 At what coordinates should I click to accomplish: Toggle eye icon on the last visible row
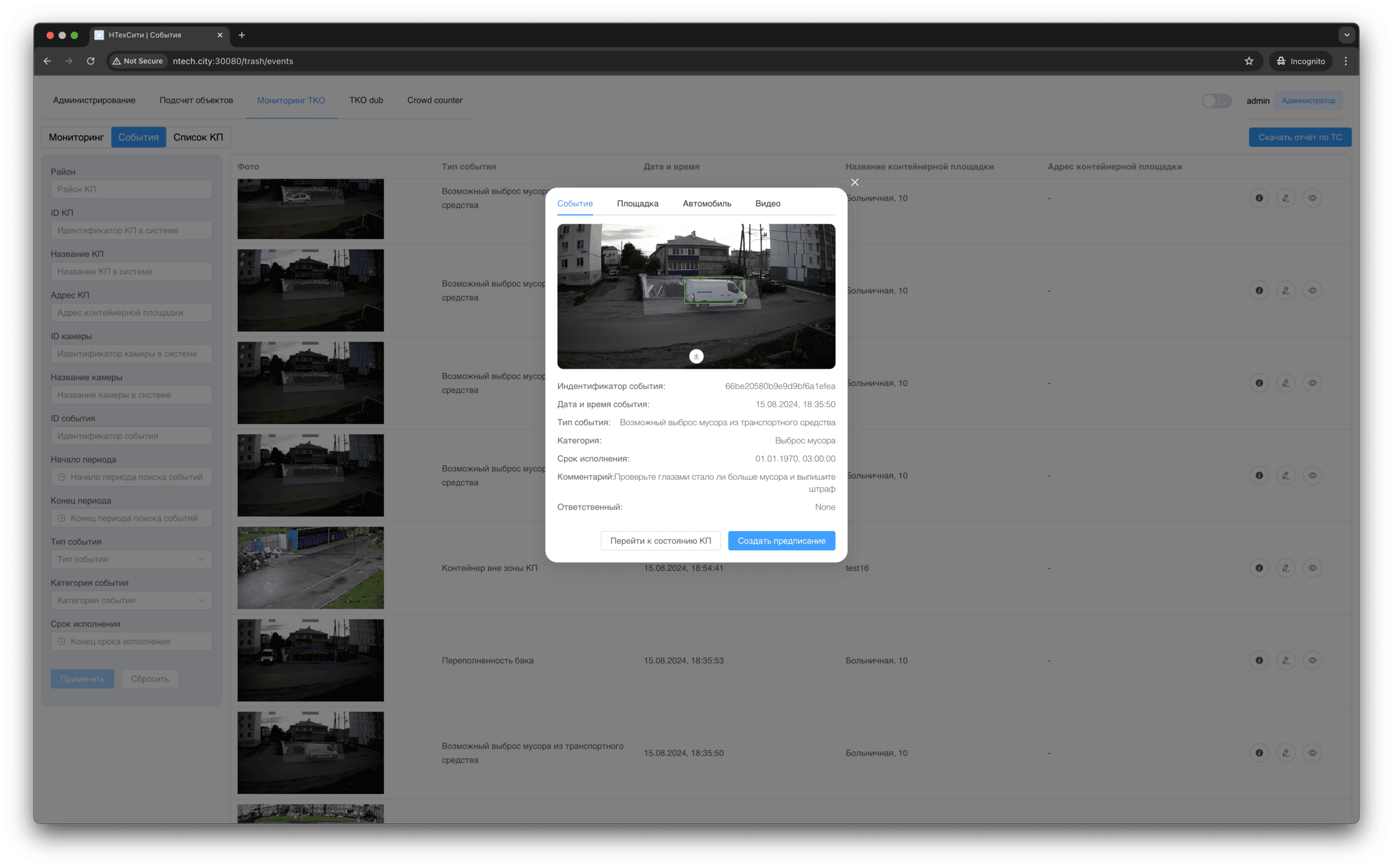1312,753
